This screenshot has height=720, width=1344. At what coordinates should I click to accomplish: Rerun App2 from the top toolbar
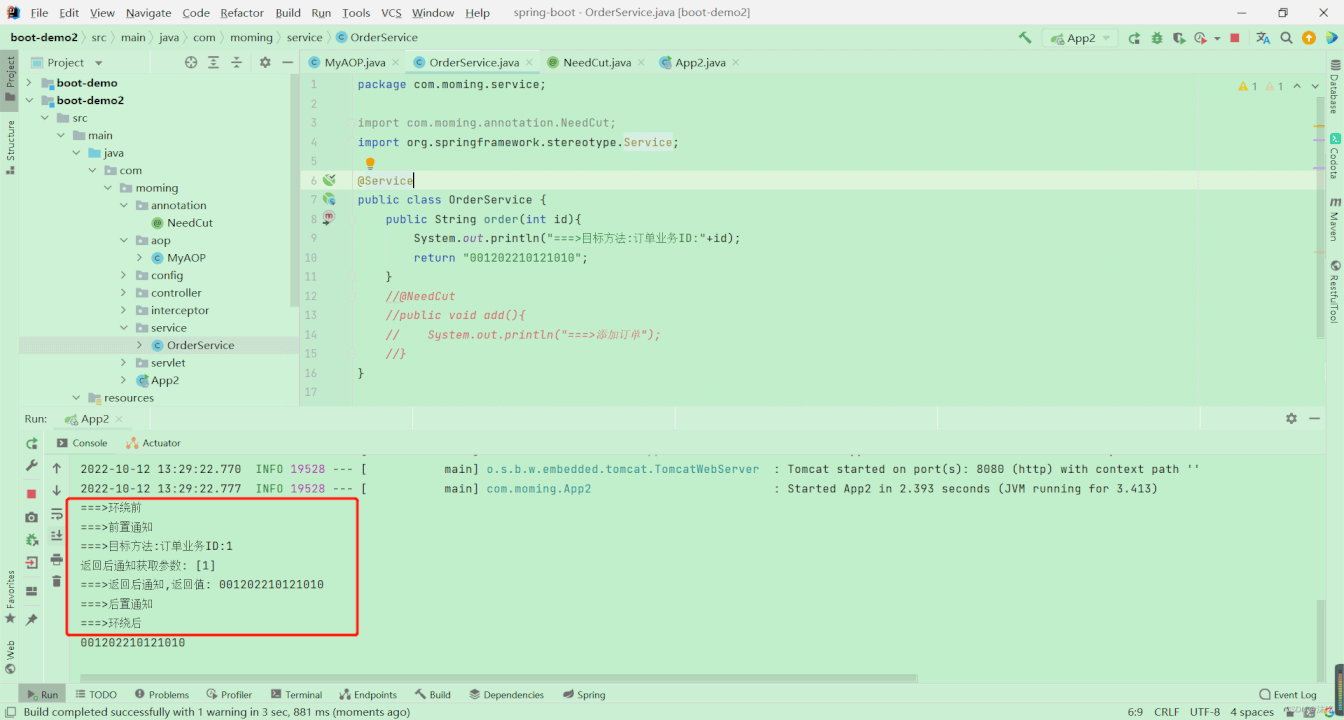click(x=1134, y=38)
